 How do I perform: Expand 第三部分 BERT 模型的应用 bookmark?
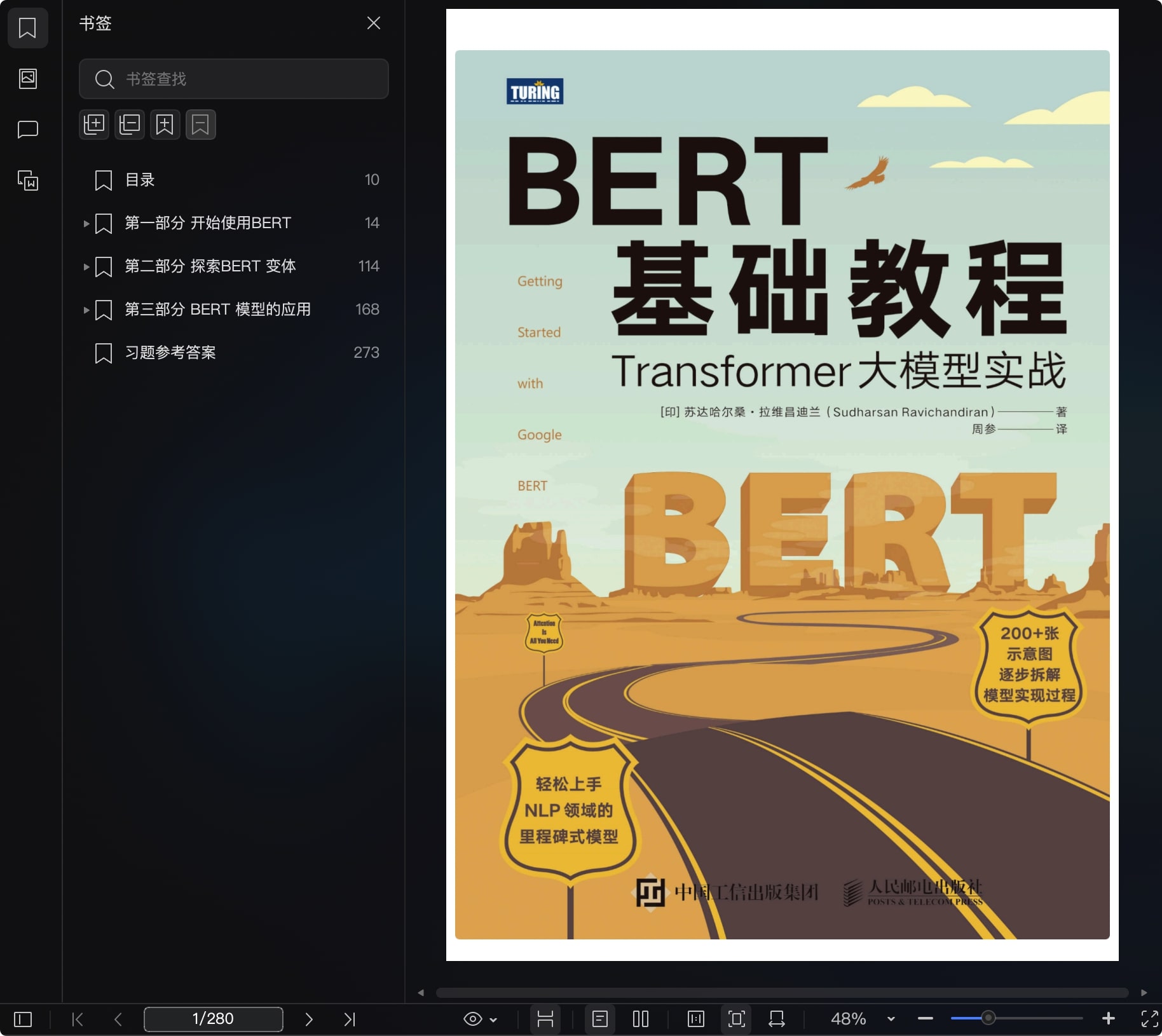[x=86, y=310]
